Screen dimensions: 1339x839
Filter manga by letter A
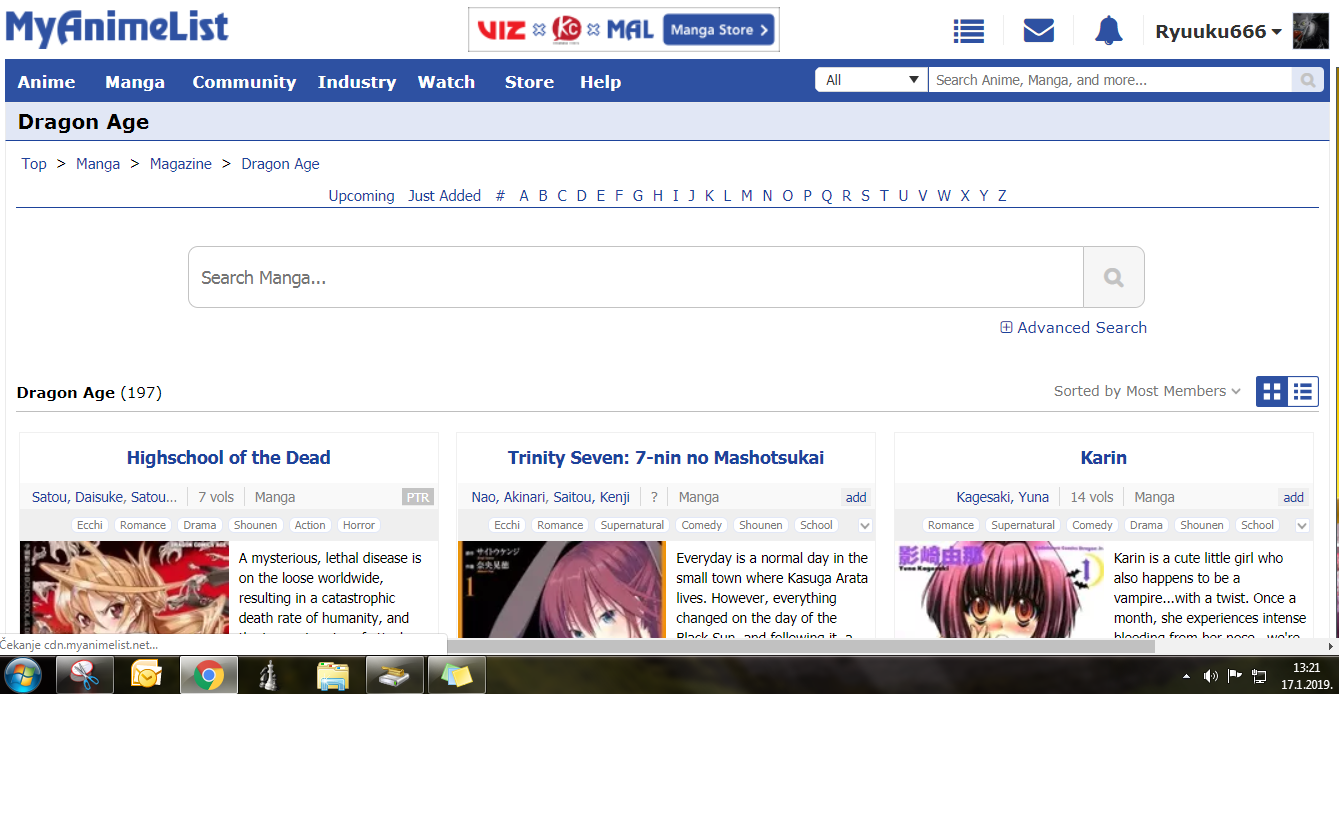pos(524,196)
